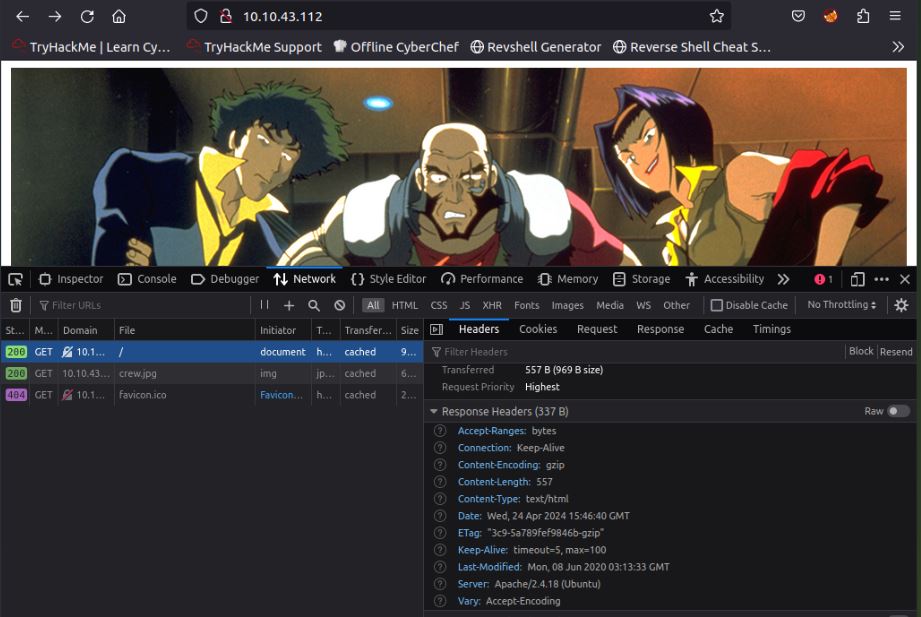
Task: Open the Cookies details tab
Action: click(x=538, y=329)
